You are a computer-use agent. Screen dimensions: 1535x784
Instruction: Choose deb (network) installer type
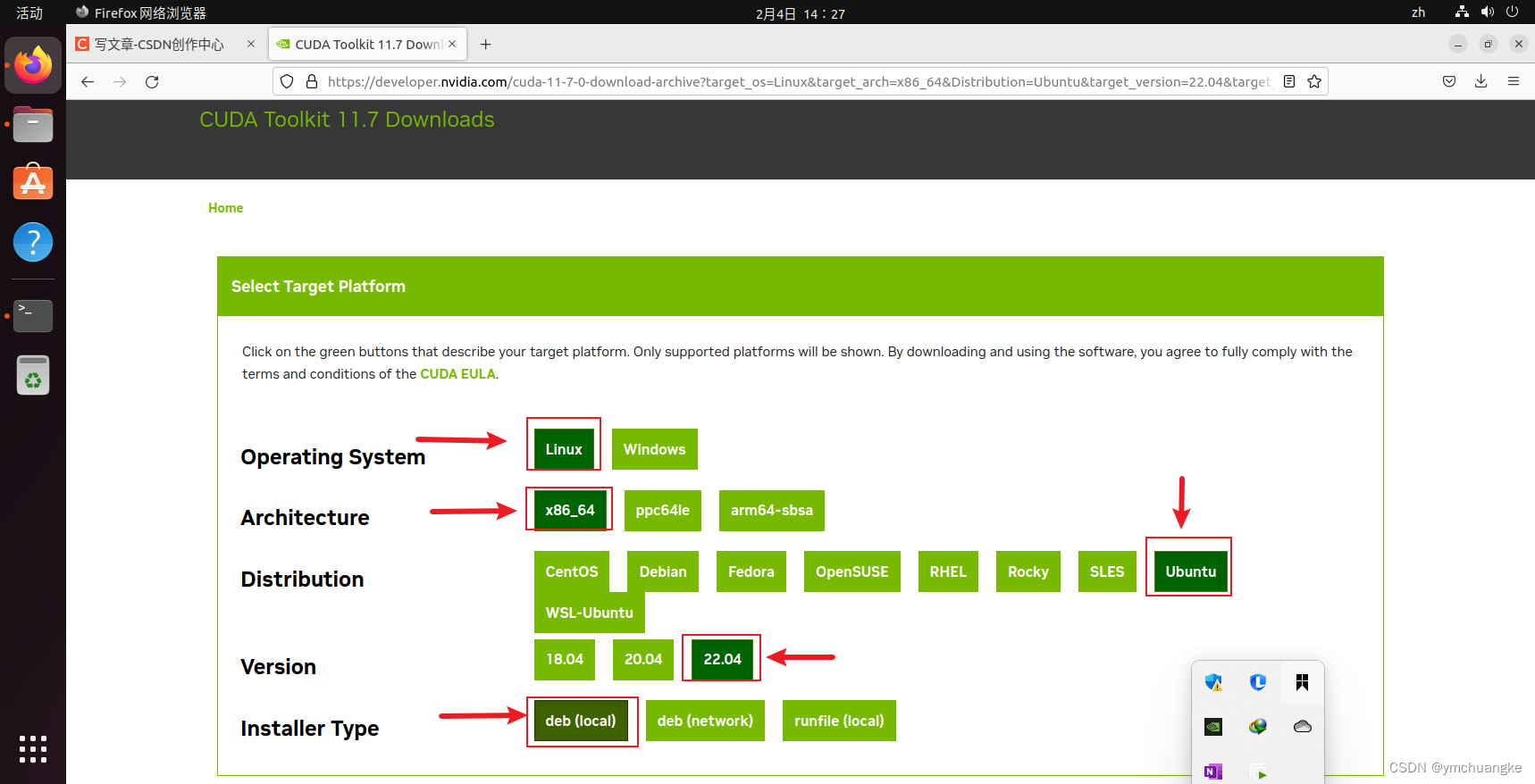point(705,721)
